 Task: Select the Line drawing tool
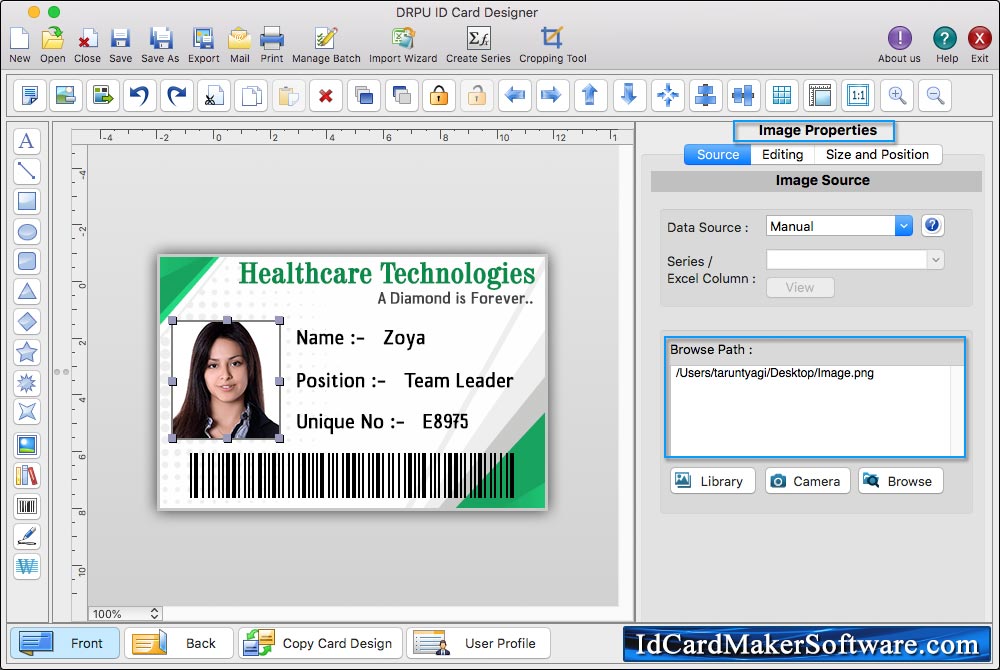pos(27,171)
